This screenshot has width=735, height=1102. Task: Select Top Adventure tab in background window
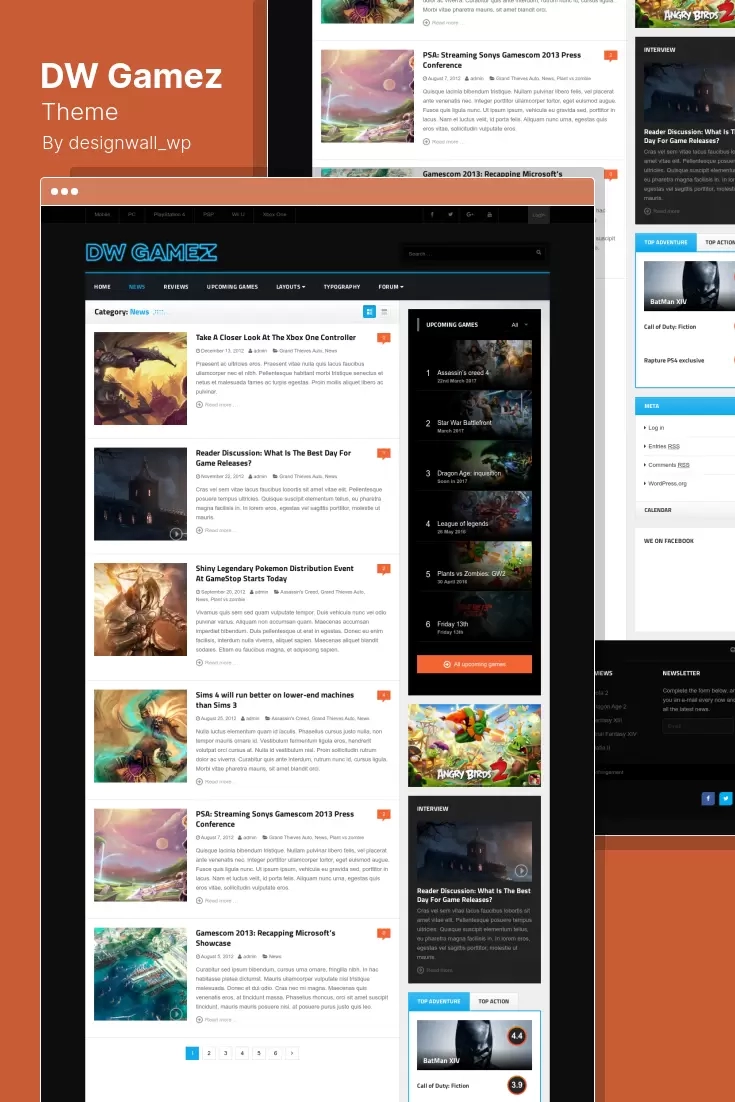[x=665, y=242]
